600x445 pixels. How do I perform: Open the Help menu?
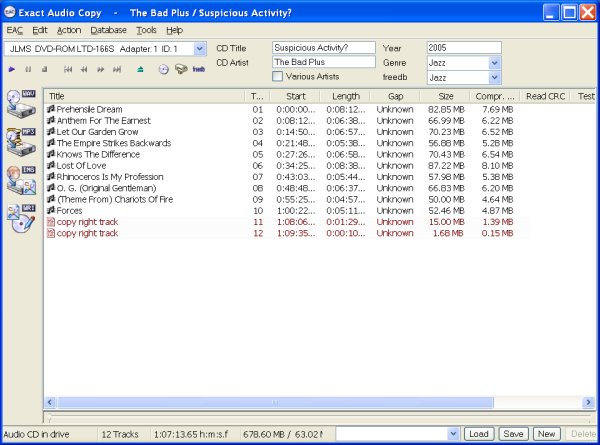pyautogui.click(x=174, y=30)
